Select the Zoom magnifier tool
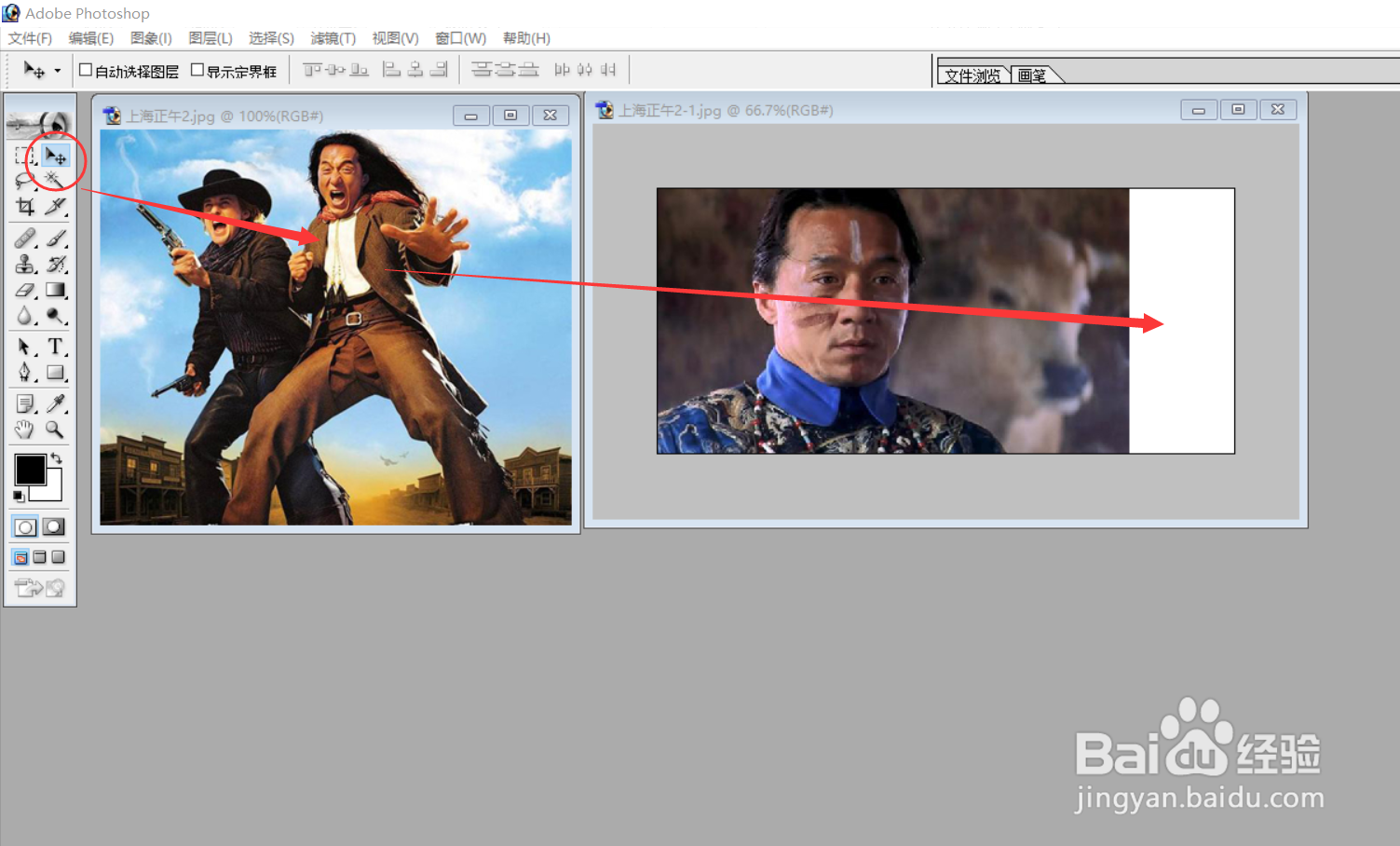The width and height of the screenshot is (1400, 846). point(55,430)
